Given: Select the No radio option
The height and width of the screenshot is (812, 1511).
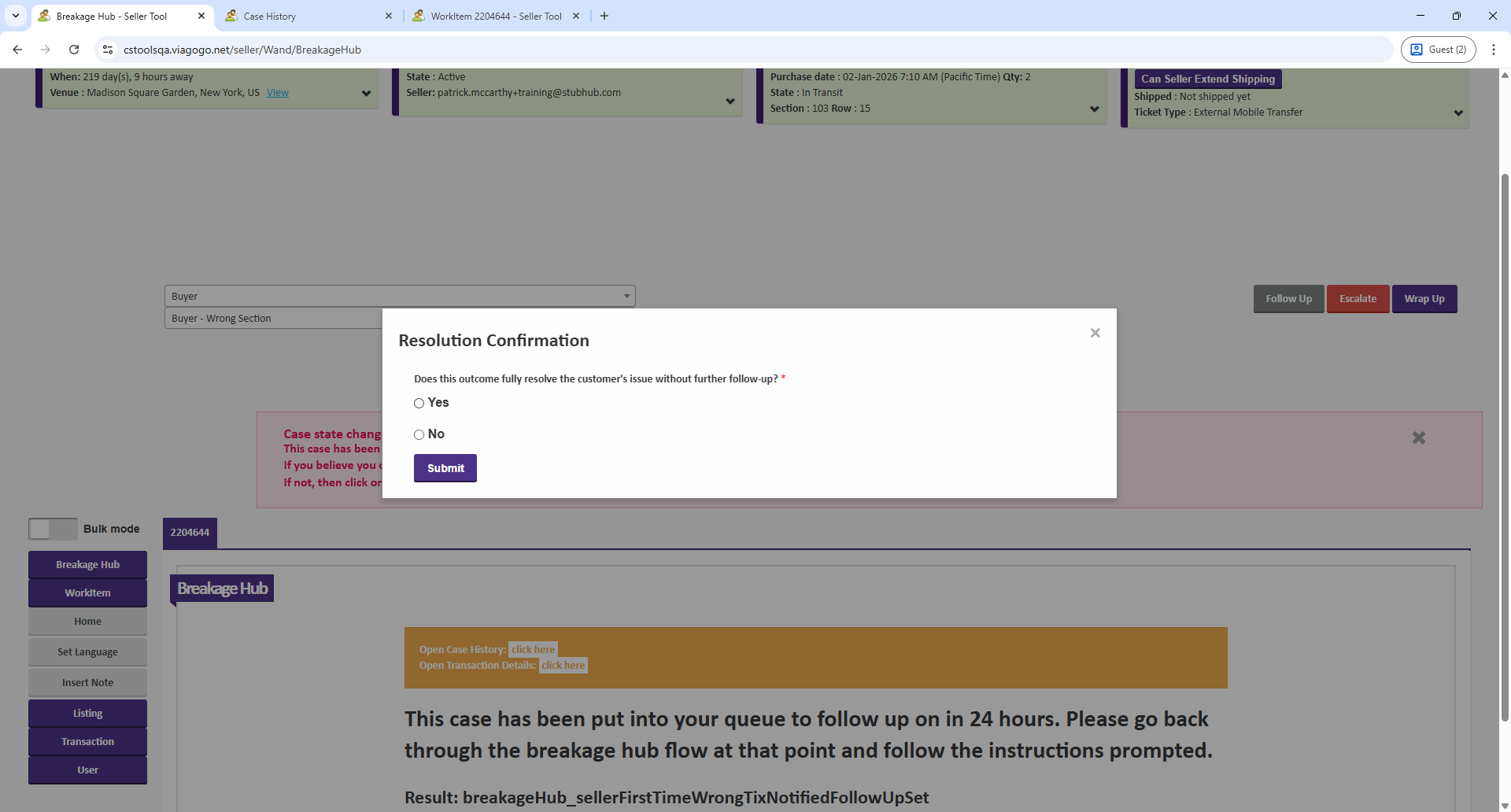Looking at the screenshot, I should point(419,434).
